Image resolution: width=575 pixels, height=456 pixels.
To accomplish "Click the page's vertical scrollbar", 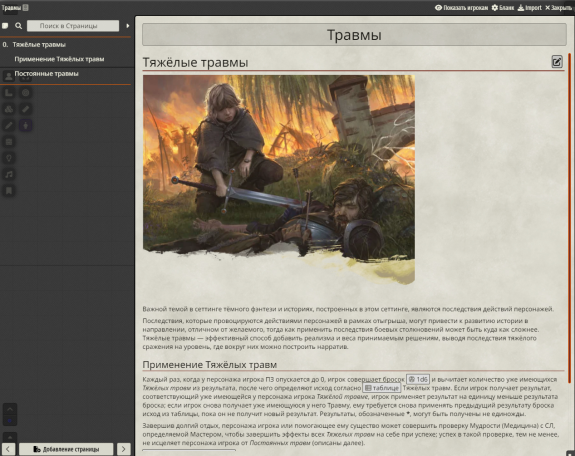I will click(569, 218).
